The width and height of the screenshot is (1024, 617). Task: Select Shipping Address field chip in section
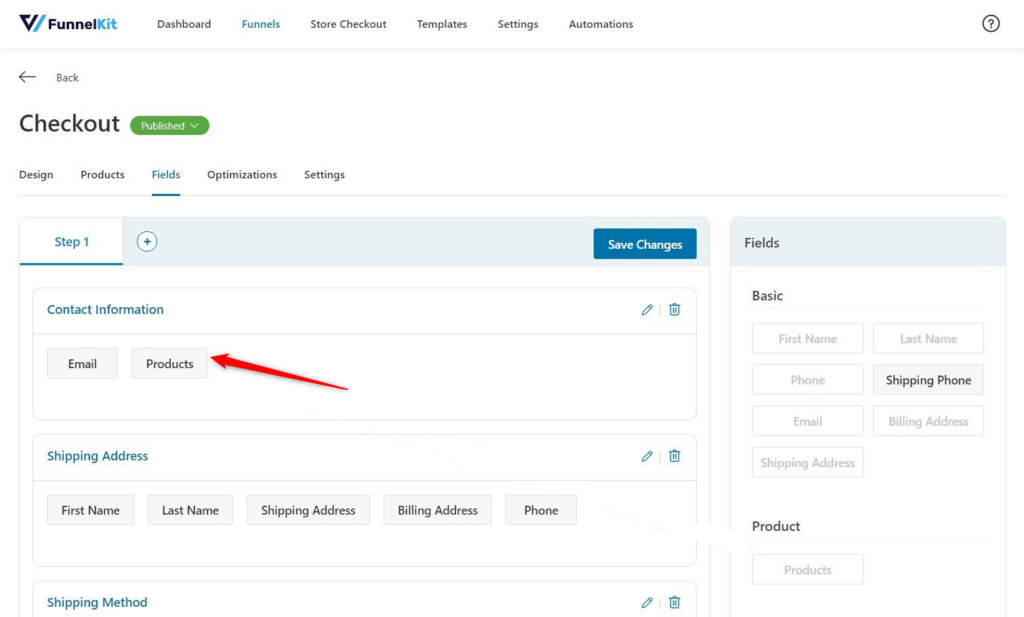(x=308, y=510)
